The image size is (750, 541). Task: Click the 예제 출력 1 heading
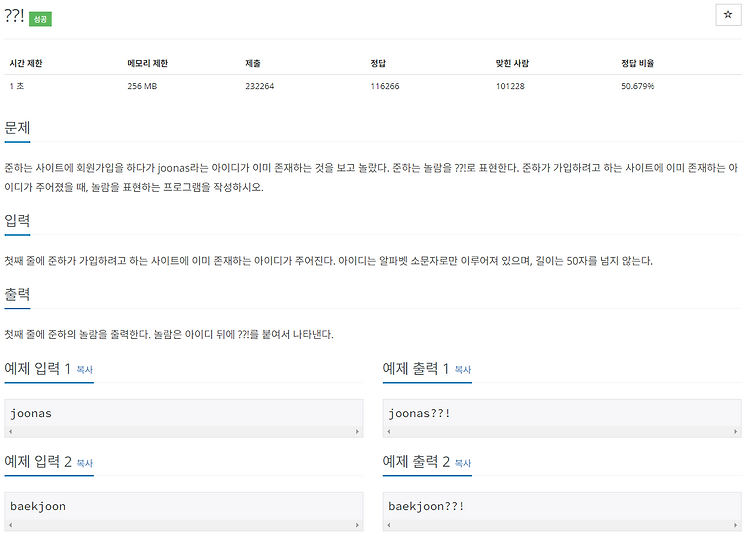click(415, 368)
